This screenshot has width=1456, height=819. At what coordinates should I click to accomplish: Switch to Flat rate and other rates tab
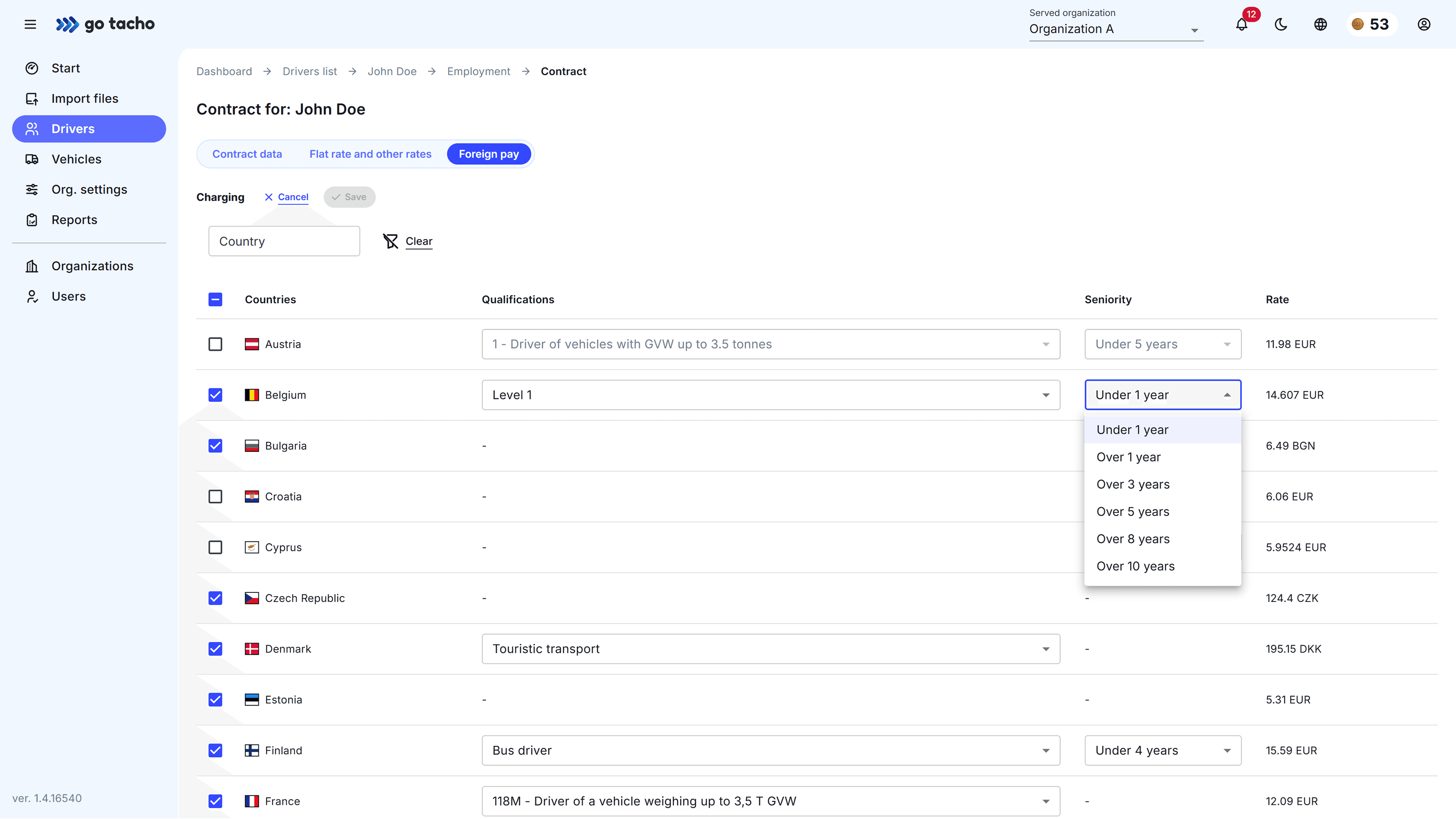click(370, 154)
